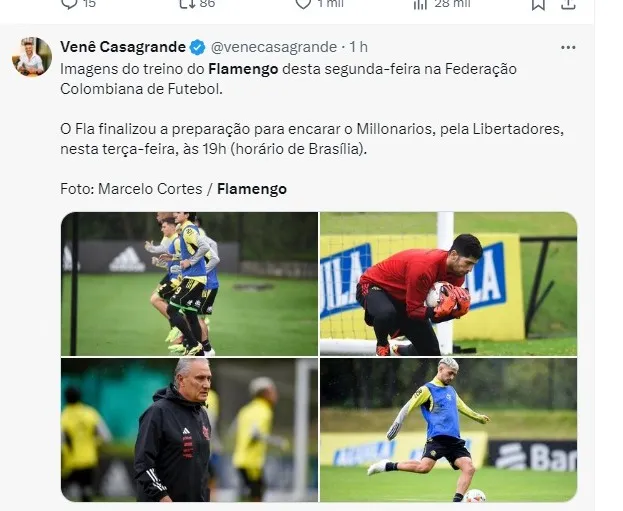This screenshot has height=511, width=623.
Task: Click the reply comment icon with 15
Action: [69, 4]
